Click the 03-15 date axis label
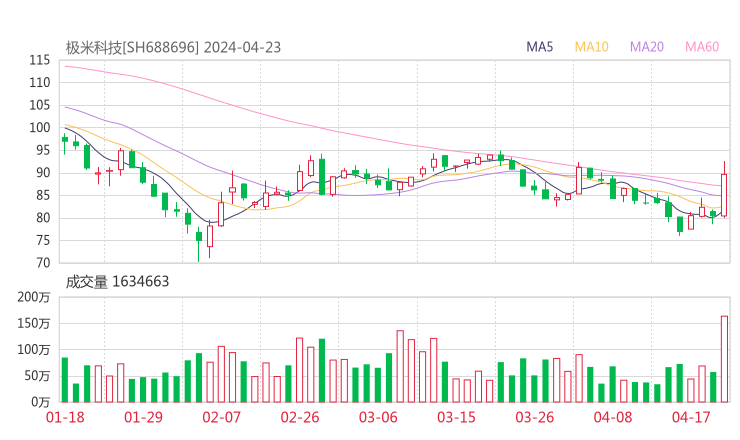Viewport: 740px width, 440px height. point(456,417)
